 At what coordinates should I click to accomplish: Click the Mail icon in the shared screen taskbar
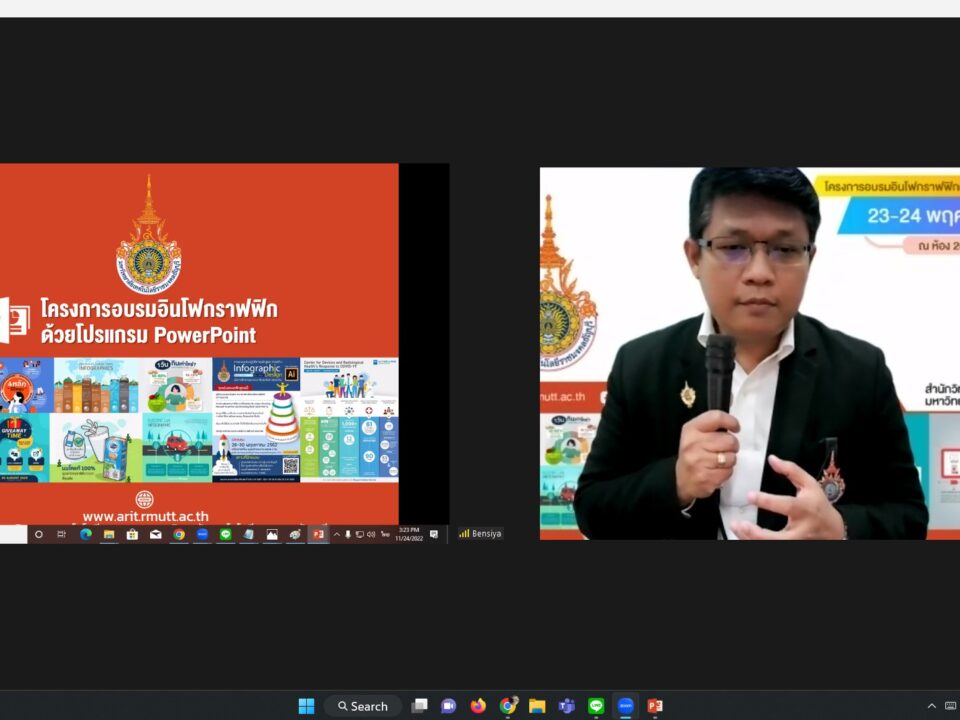point(156,534)
